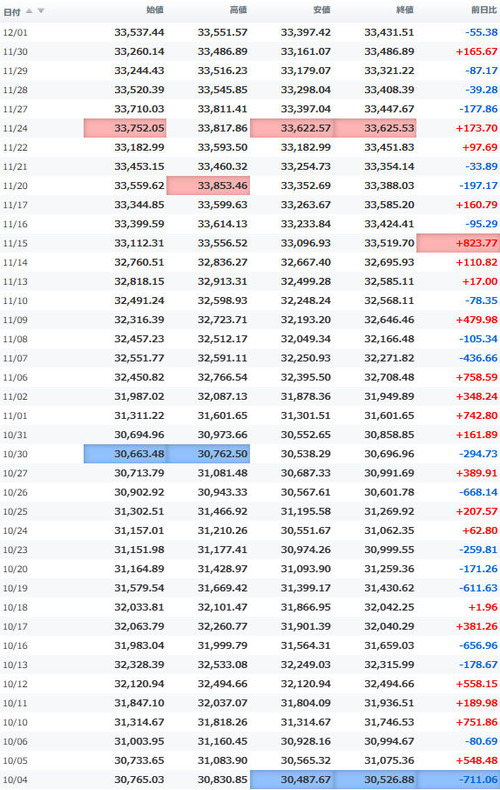This screenshot has width=500, height=790.
Task: Select the 日付 column header
Action: coord(11,11)
